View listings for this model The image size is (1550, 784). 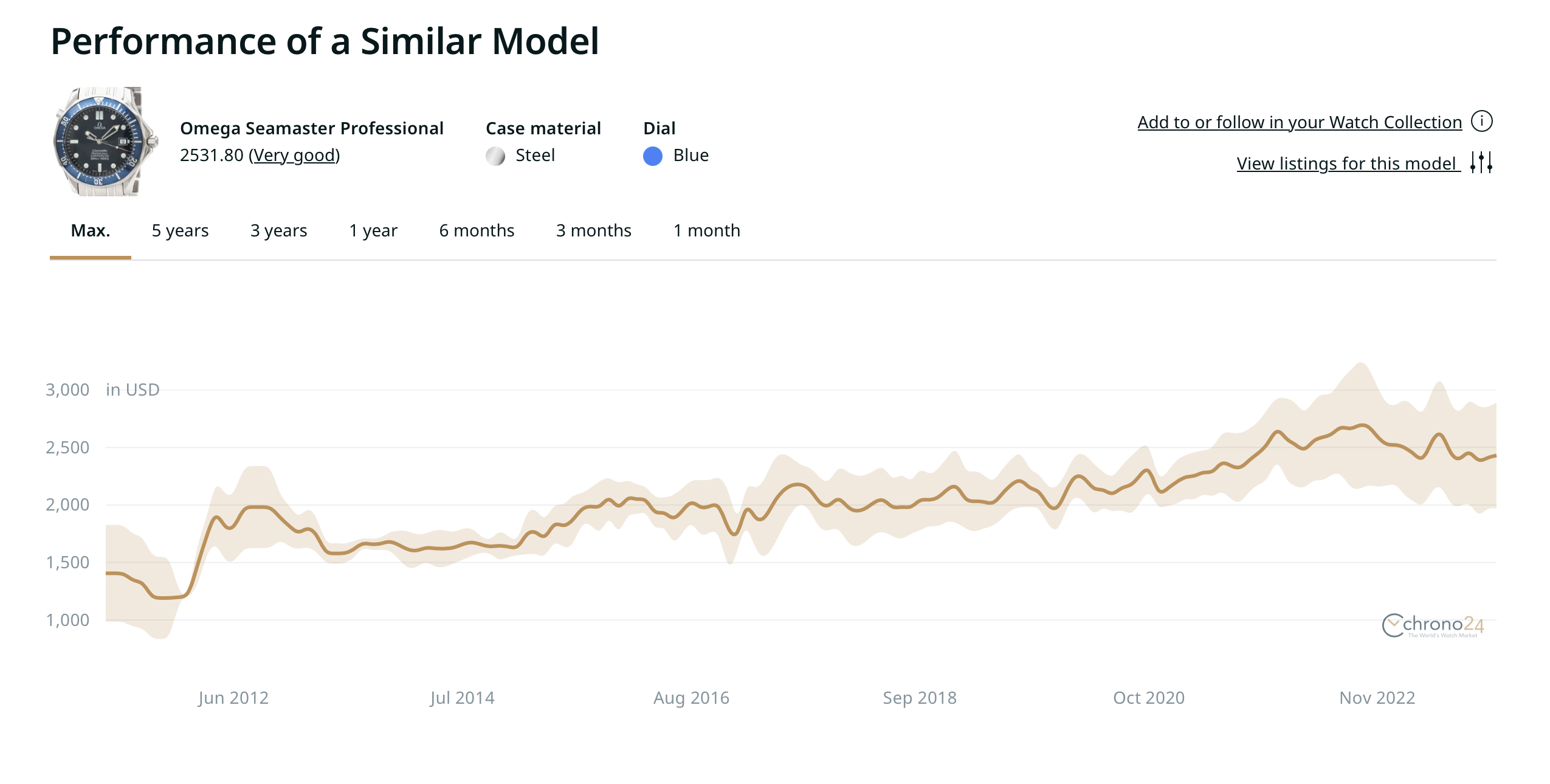(1346, 164)
